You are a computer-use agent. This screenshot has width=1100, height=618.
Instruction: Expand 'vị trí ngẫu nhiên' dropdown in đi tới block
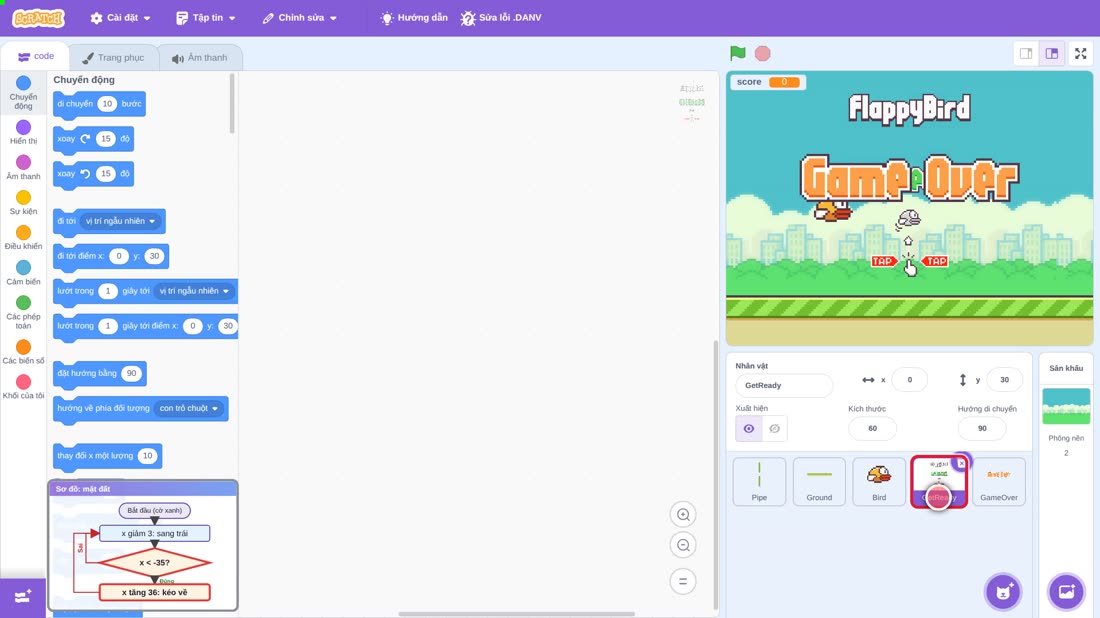120,221
